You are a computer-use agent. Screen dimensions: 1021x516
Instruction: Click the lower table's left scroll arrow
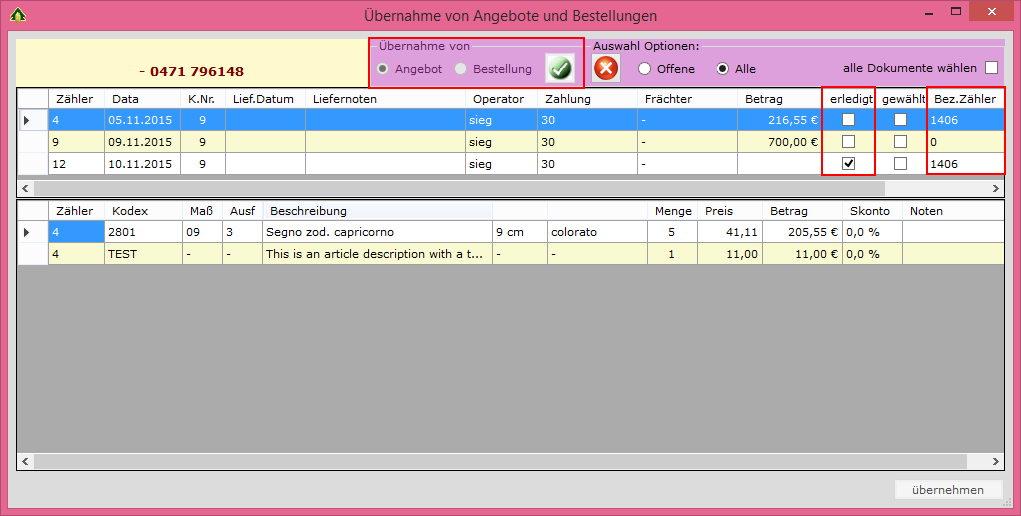25,463
